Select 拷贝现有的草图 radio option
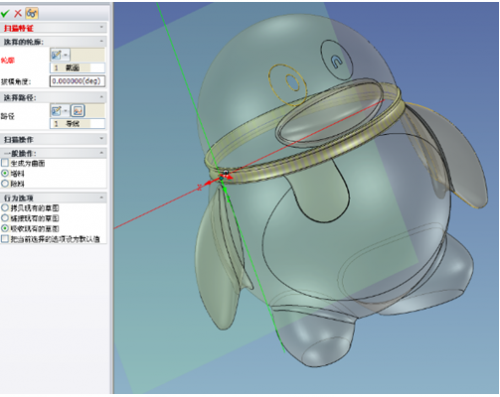 (5, 208)
